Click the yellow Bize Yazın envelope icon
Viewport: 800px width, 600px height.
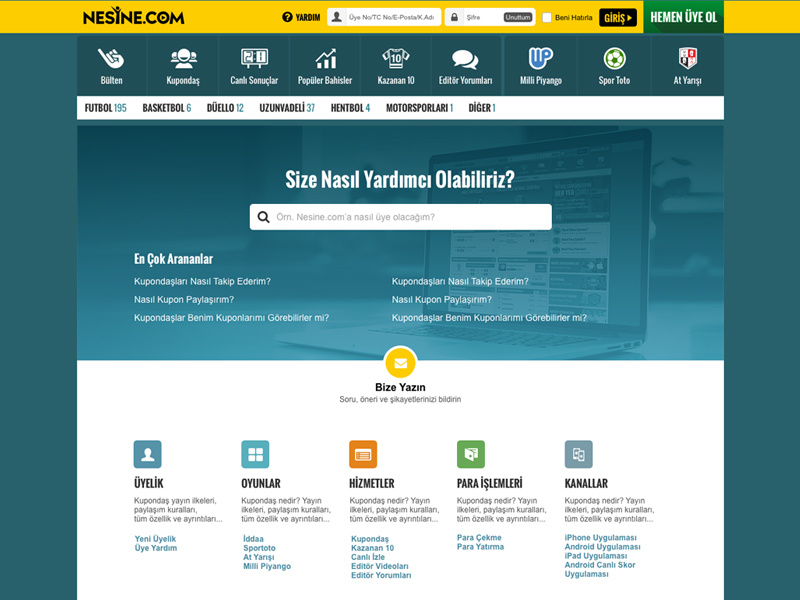pyautogui.click(x=401, y=363)
